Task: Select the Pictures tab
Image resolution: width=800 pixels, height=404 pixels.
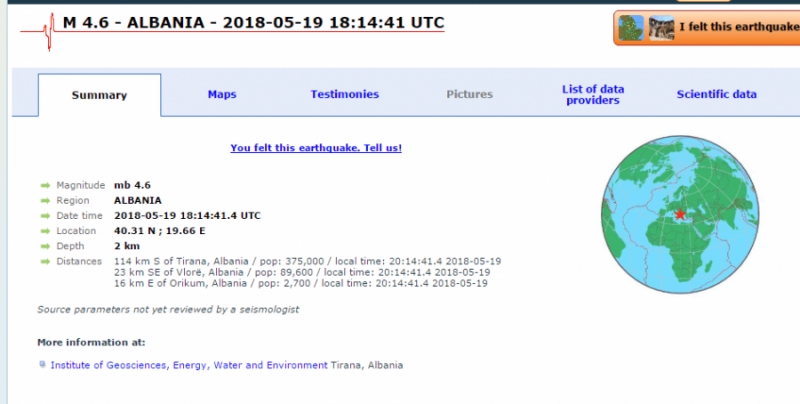Action: pos(469,94)
